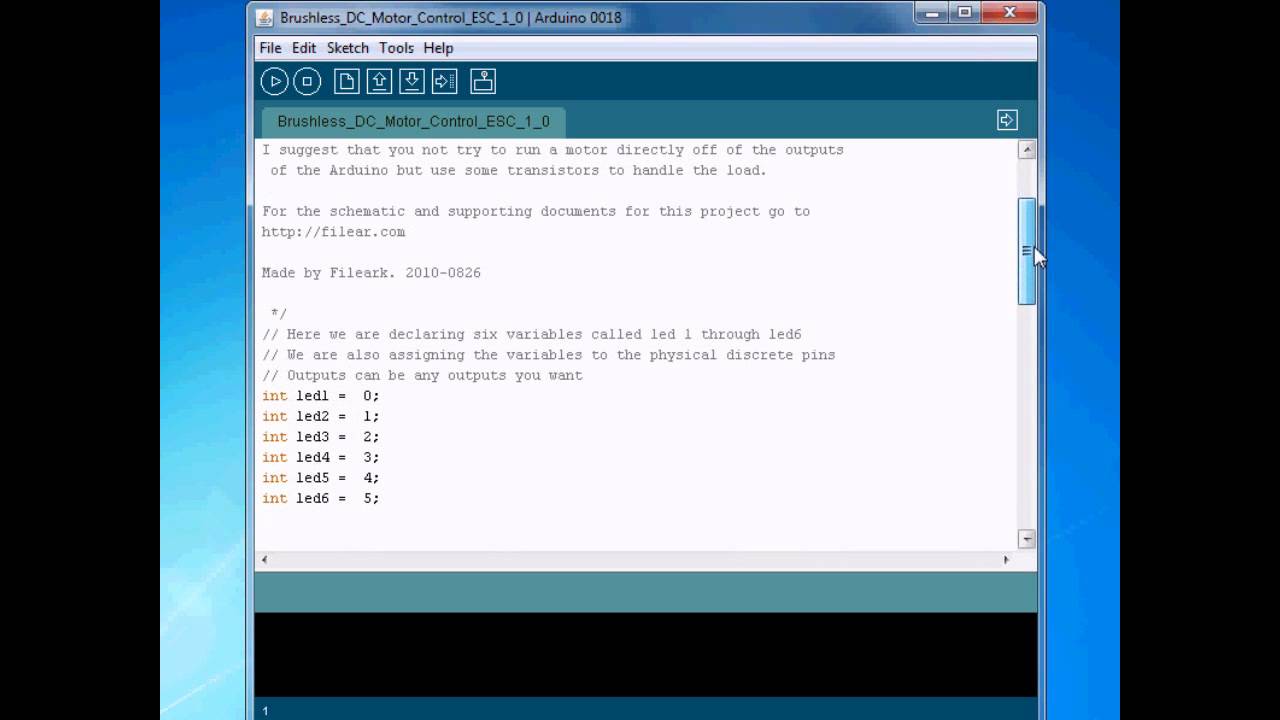This screenshot has height=720, width=1280.
Task: Click the line 'int led3 = 2;'
Action: coord(321,437)
